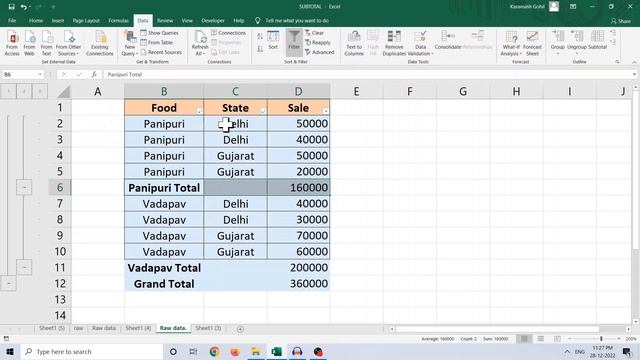Sort A to Z ascending icon
The image size is (640, 360).
pos(260,36)
